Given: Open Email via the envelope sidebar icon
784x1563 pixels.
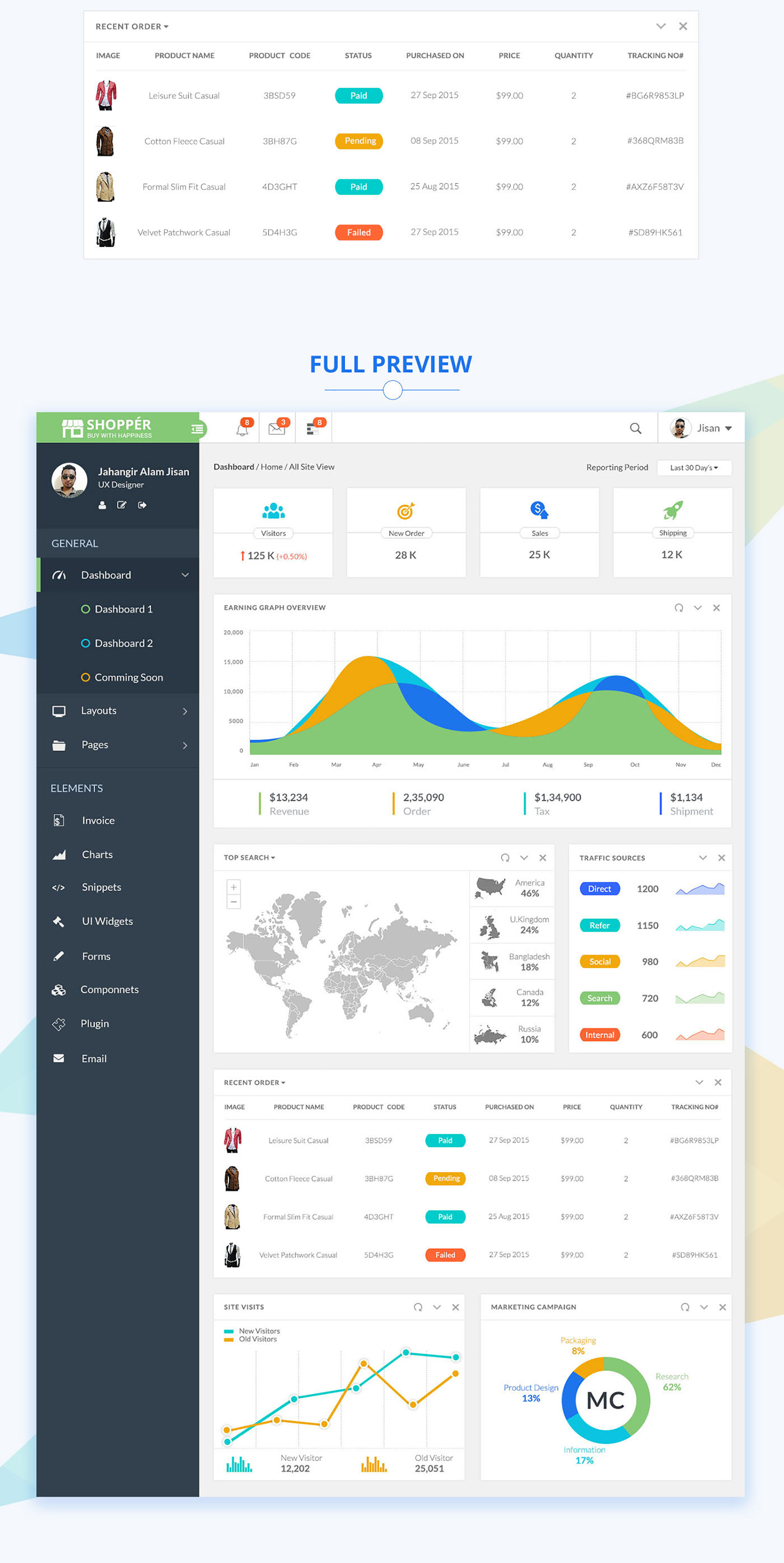Looking at the screenshot, I should pyautogui.click(x=58, y=1058).
